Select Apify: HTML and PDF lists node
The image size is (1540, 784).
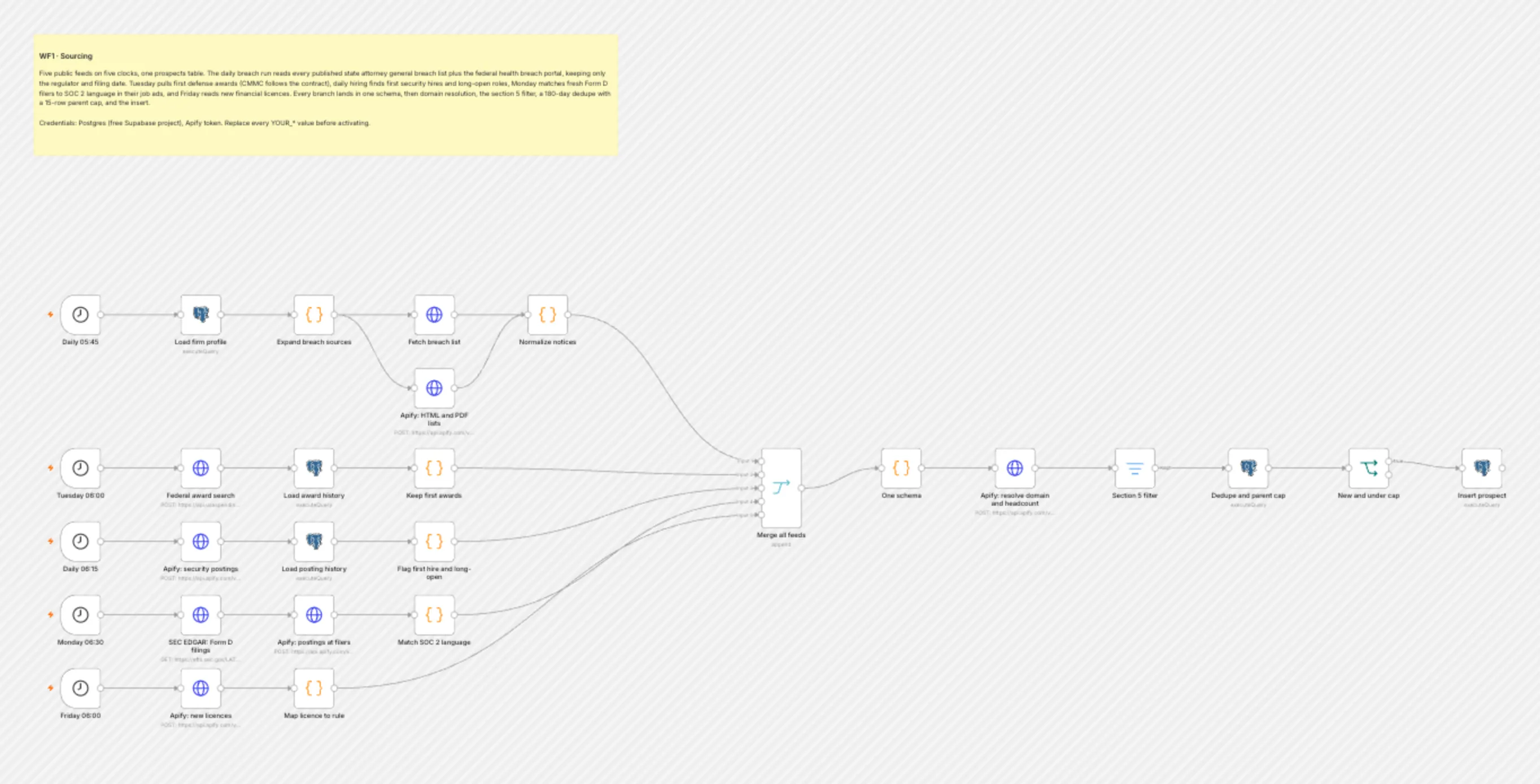434,388
